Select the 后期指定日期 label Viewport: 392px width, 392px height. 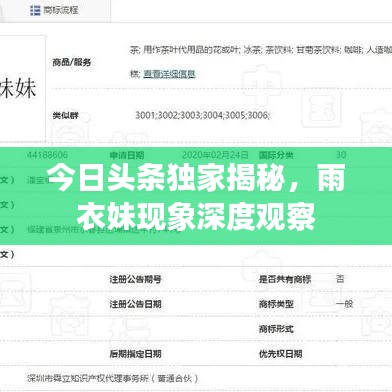(x=136, y=354)
